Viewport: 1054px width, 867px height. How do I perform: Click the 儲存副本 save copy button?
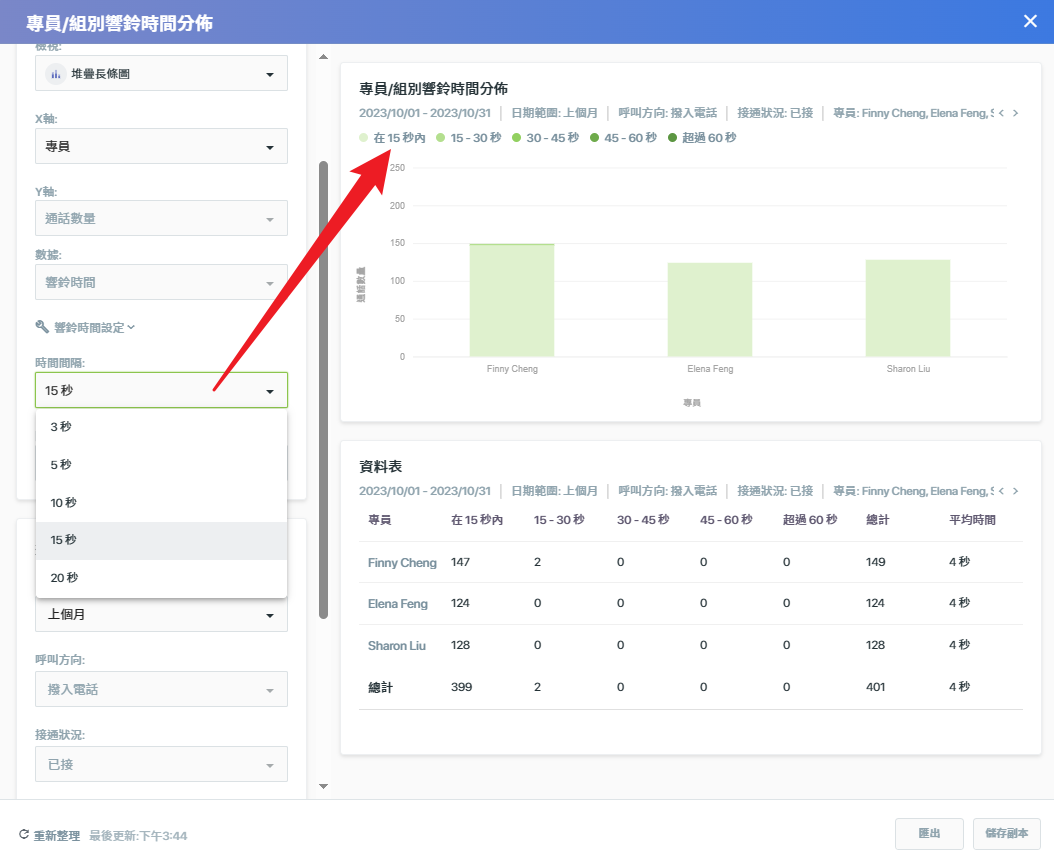(1006, 833)
